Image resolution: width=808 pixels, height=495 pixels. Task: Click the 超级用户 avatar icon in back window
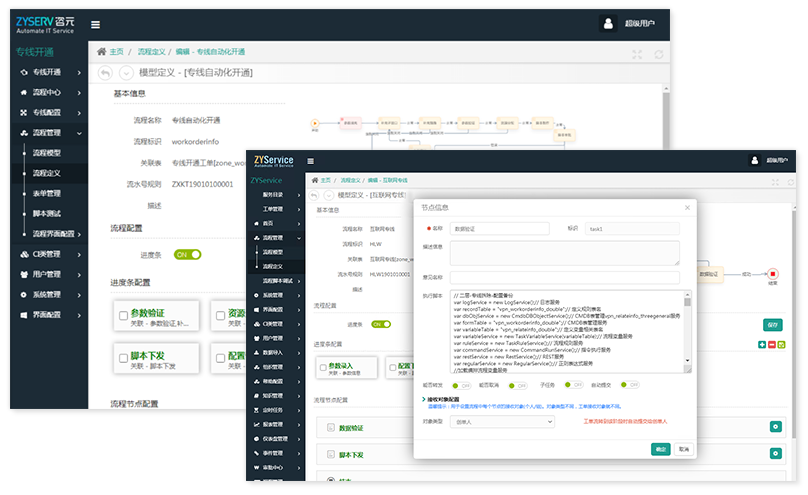608,24
